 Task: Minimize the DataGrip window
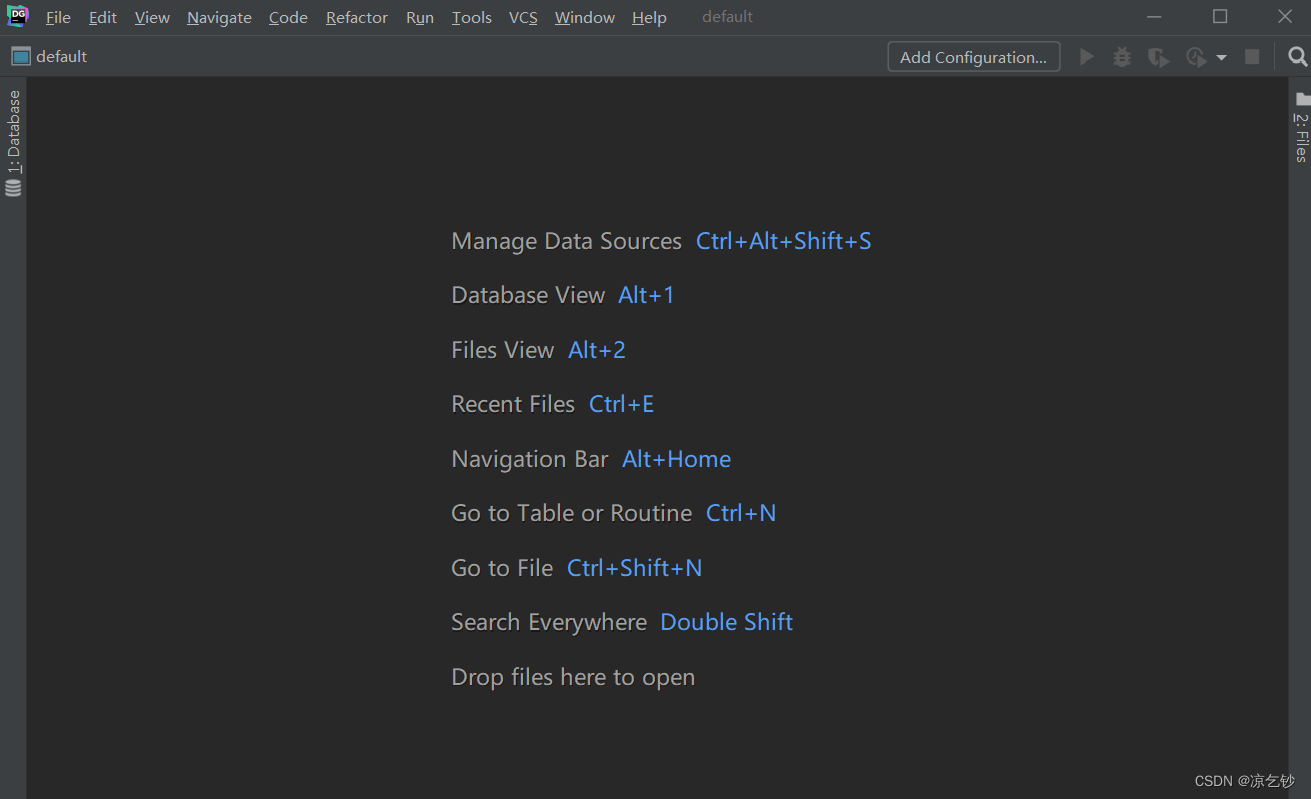click(1155, 17)
